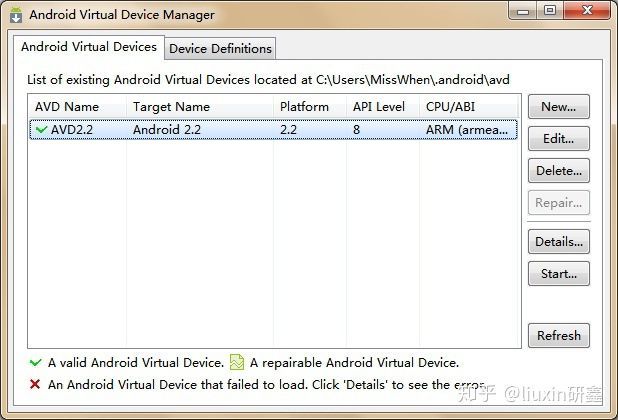Open Edit... for the selected AVD

tap(558, 139)
